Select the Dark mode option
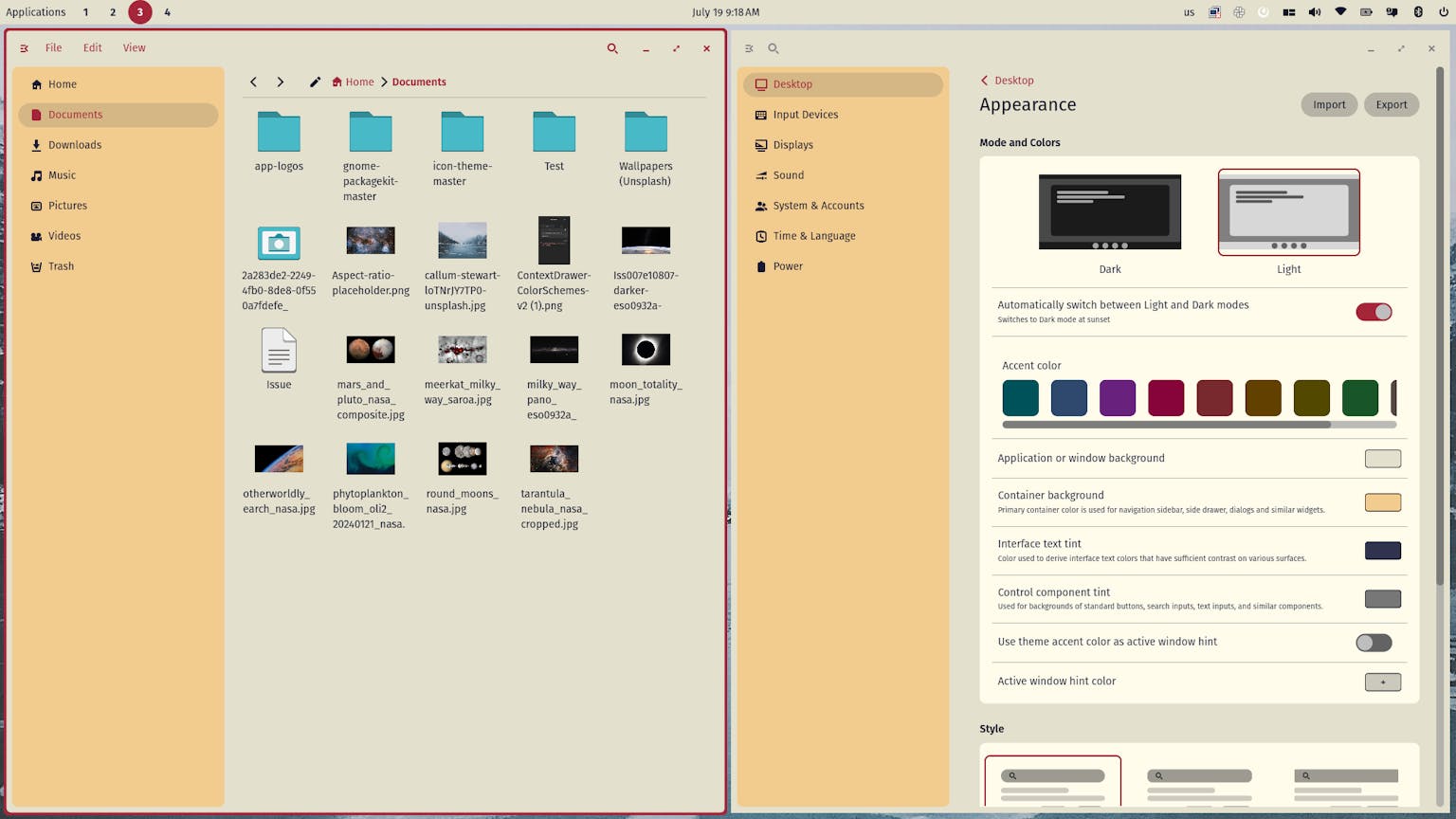 click(1109, 212)
